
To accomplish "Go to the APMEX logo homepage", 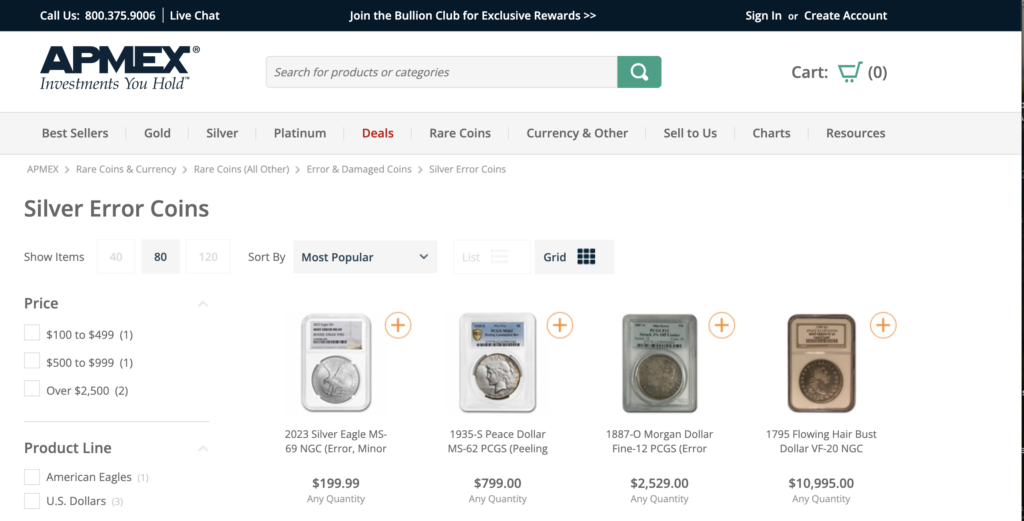I will [x=120, y=68].
